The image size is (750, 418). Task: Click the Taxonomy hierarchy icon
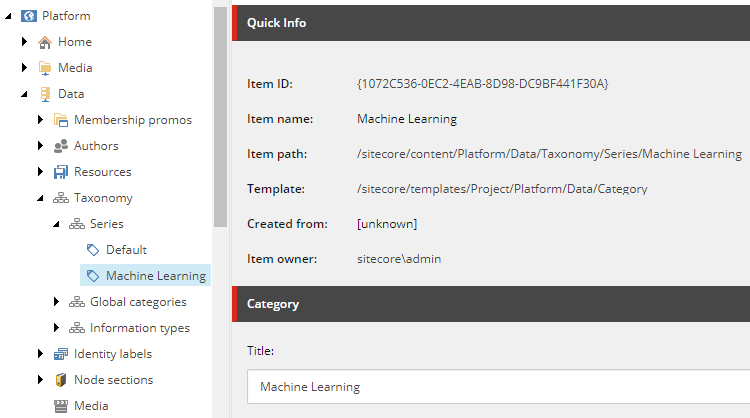60,198
